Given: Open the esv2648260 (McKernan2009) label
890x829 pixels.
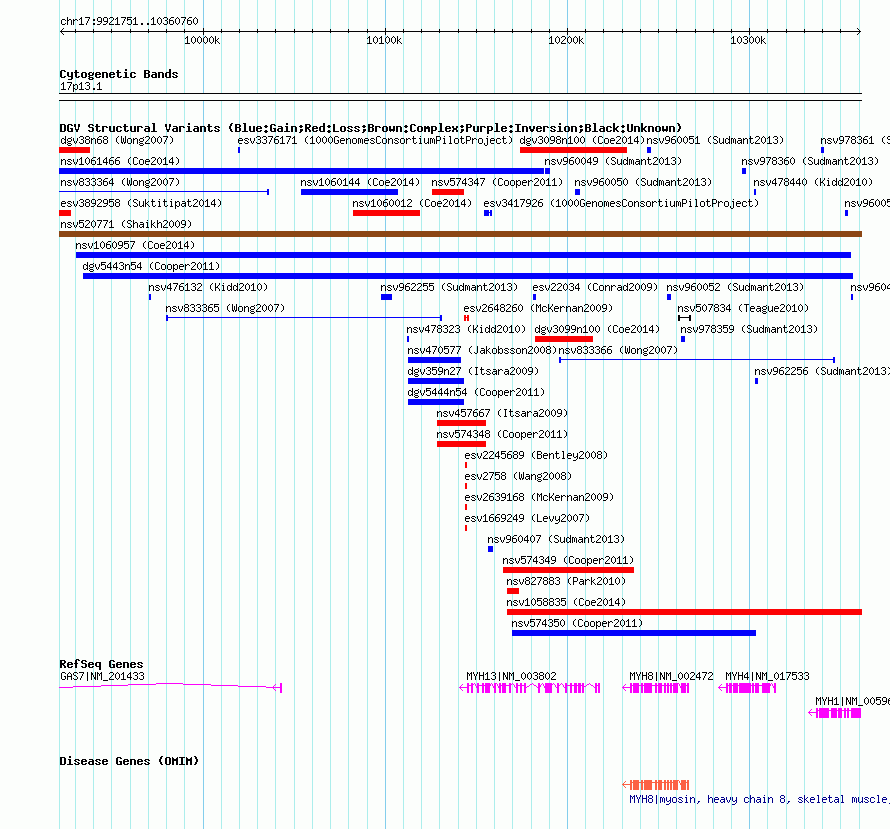Looking at the screenshot, I should (538, 308).
